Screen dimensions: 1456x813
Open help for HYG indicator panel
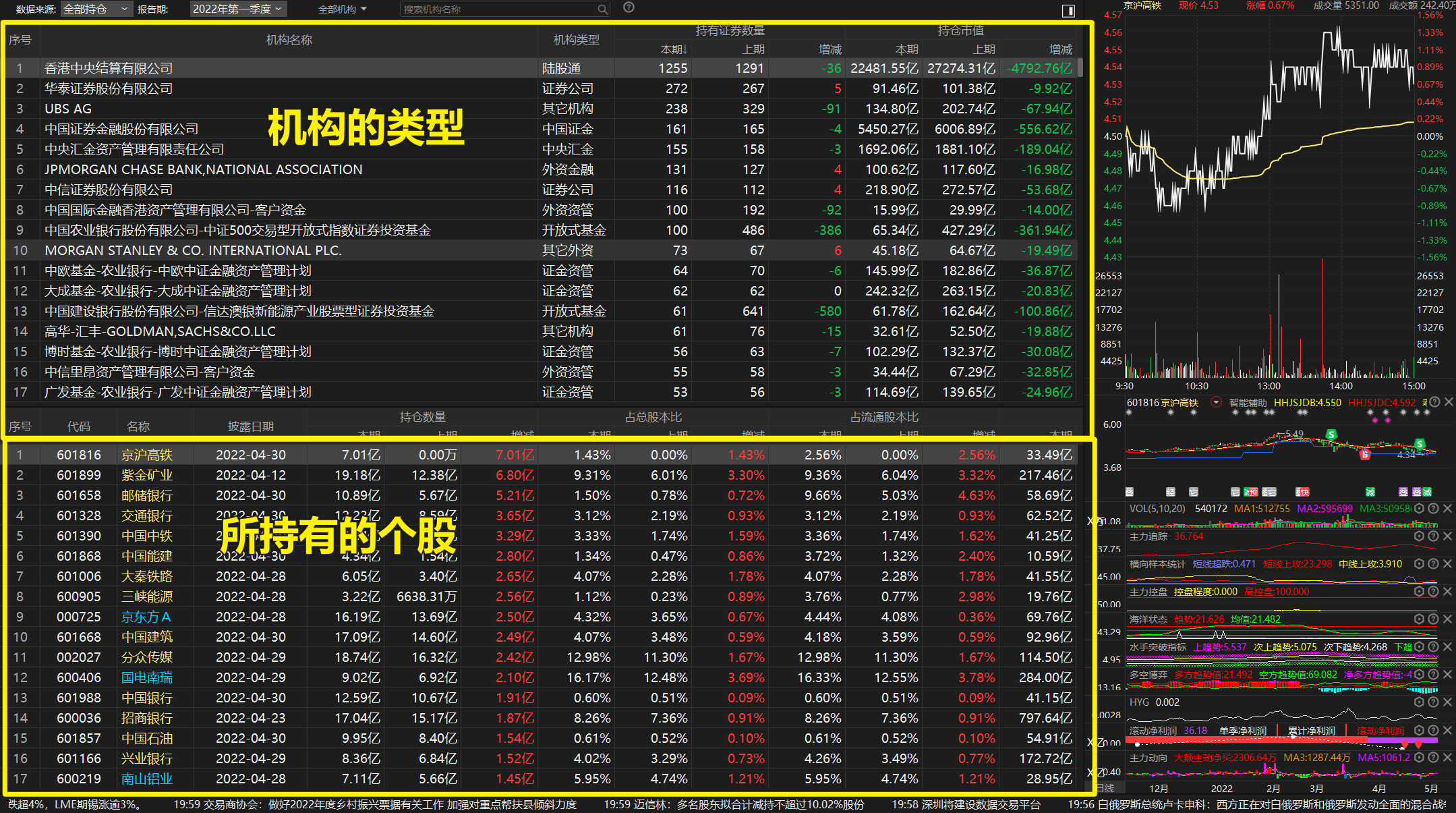[1433, 702]
